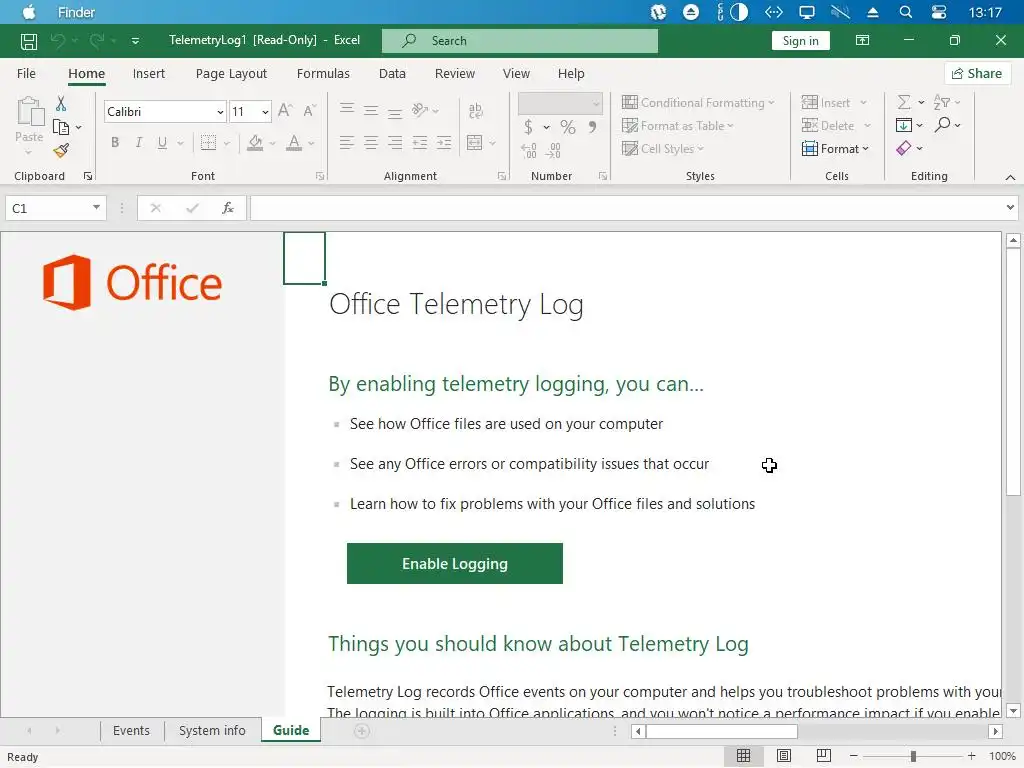The image size is (1024, 768).
Task: Click the Insert Function fx icon
Action: click(x=228, y=208)
